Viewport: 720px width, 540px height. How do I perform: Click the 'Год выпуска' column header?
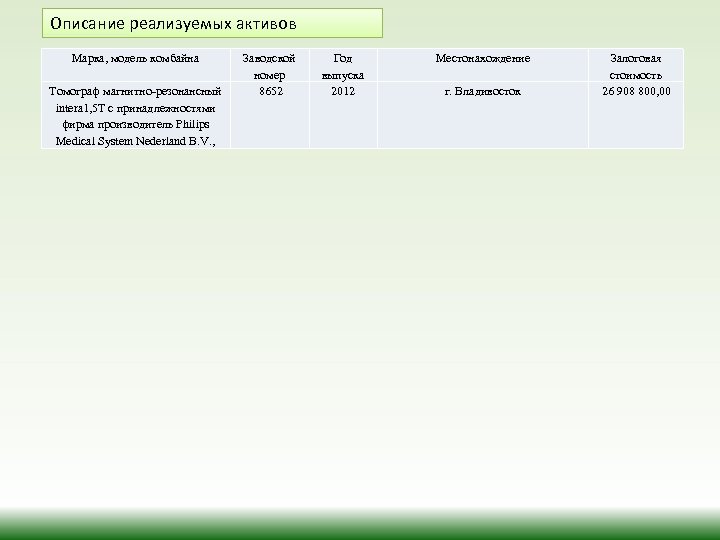point(343,67)
